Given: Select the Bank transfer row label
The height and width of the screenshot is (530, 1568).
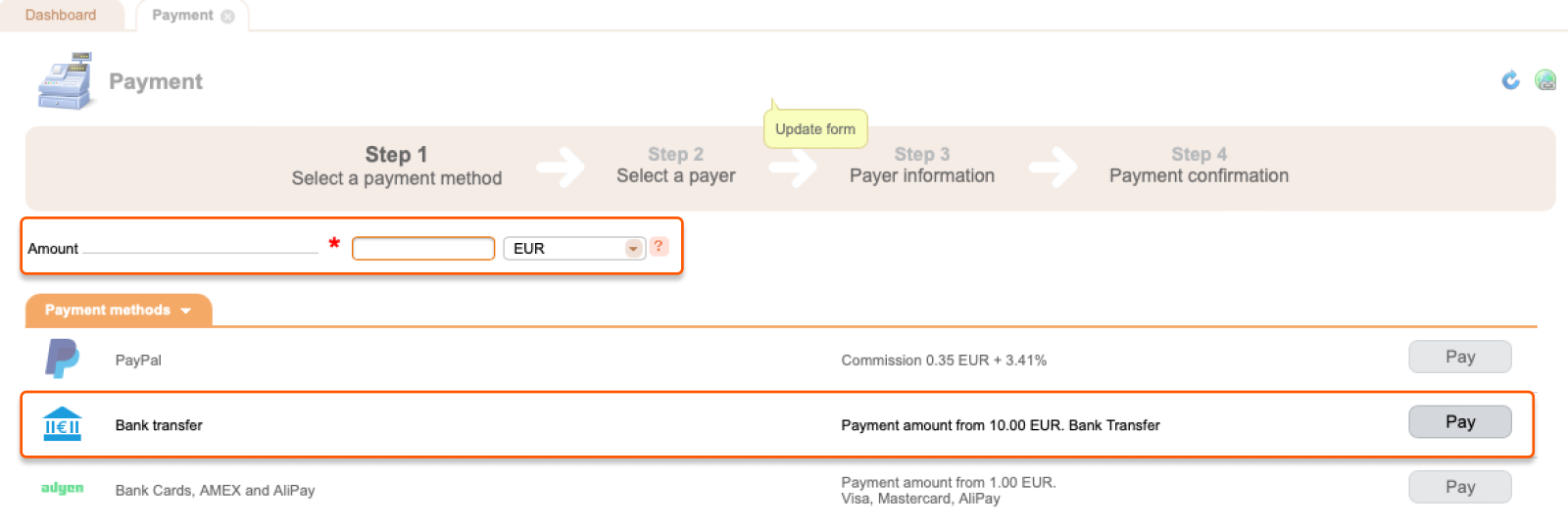Looking at the screenshot, I should tap(159, 425).
